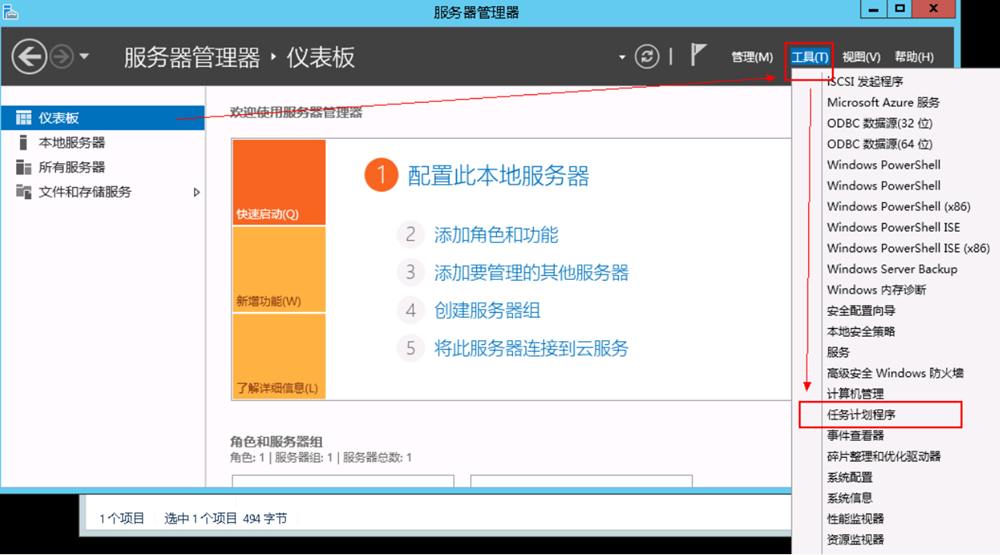Choose 高级安全 Windows 防火墙 entry

pos(895,373)
